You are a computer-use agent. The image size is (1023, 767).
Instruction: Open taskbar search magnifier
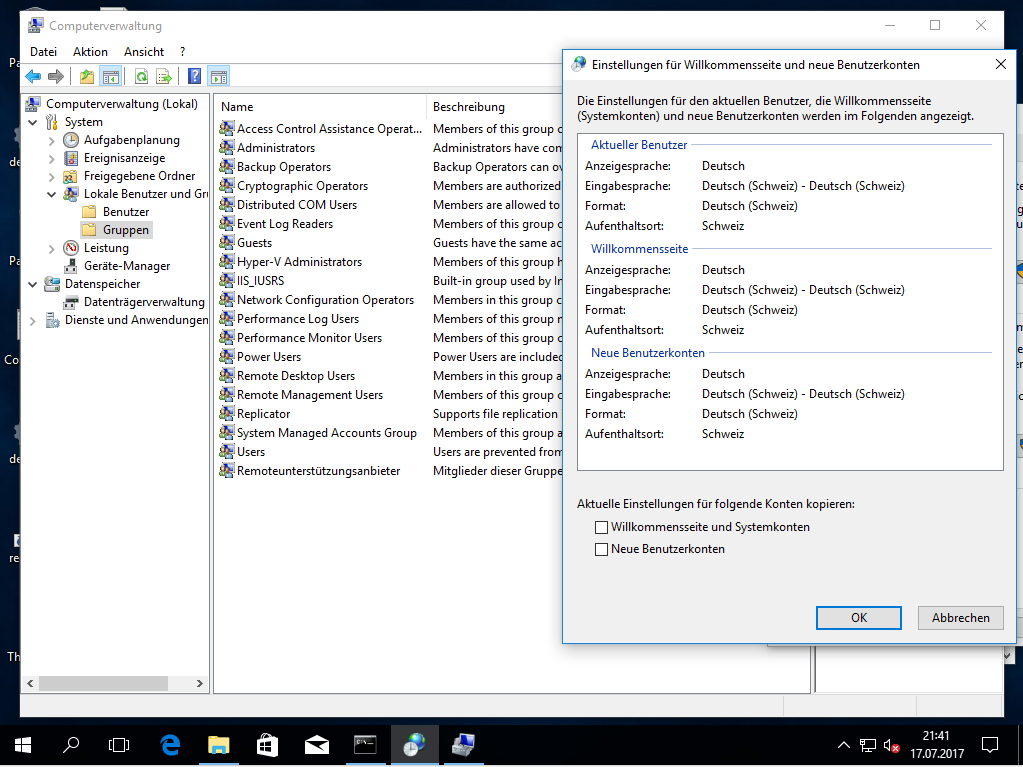tap(70, 745)
